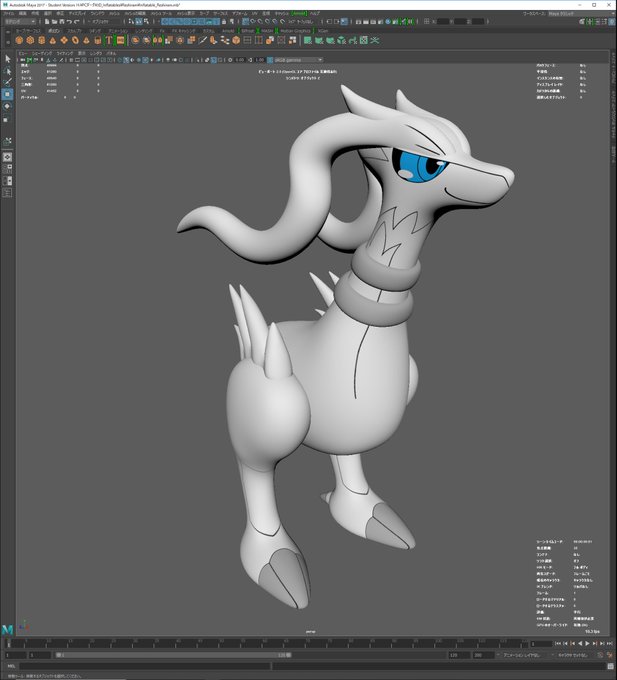617x680 pixels.
Task: Switch to the Motion Graphics shelf tab
Action: (295, 31)
